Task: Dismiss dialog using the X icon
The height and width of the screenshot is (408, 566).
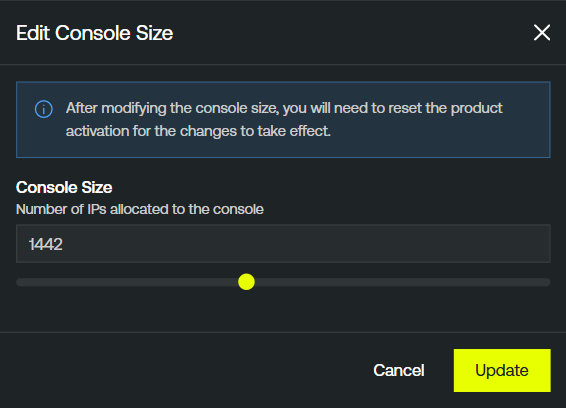Action: [x=542, y=33]
